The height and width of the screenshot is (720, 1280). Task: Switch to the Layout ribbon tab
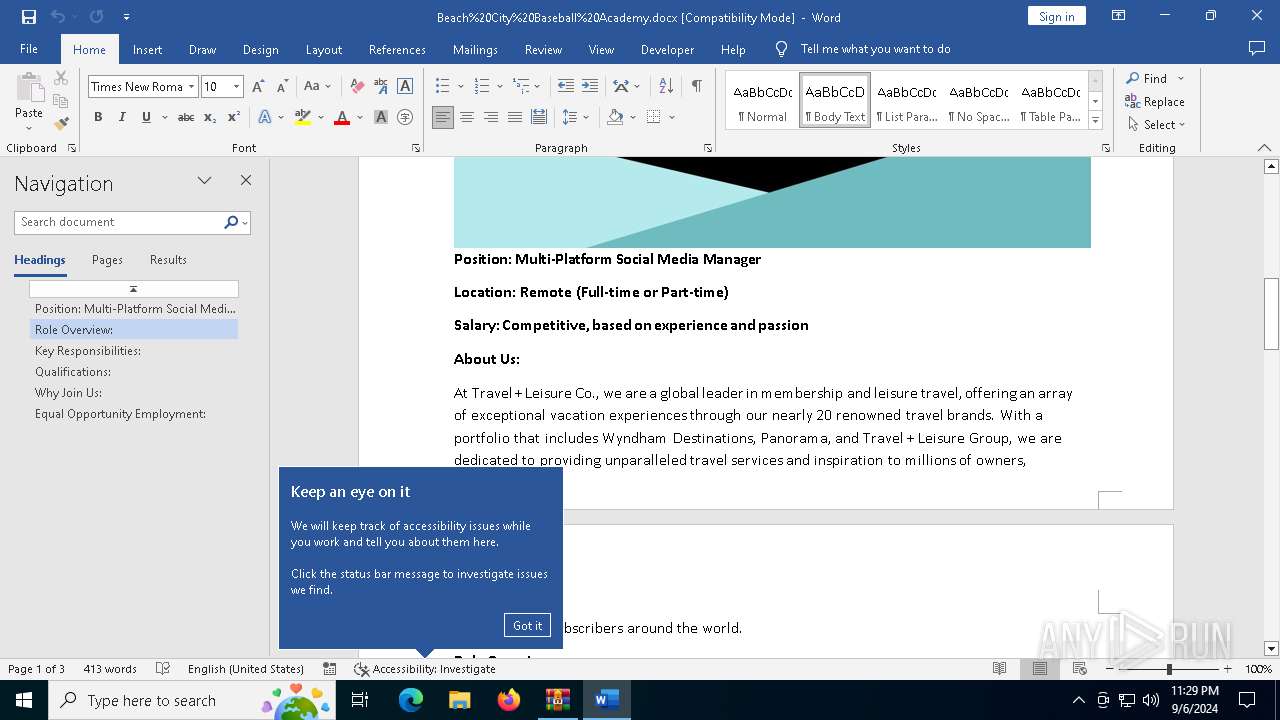[323, 49]
